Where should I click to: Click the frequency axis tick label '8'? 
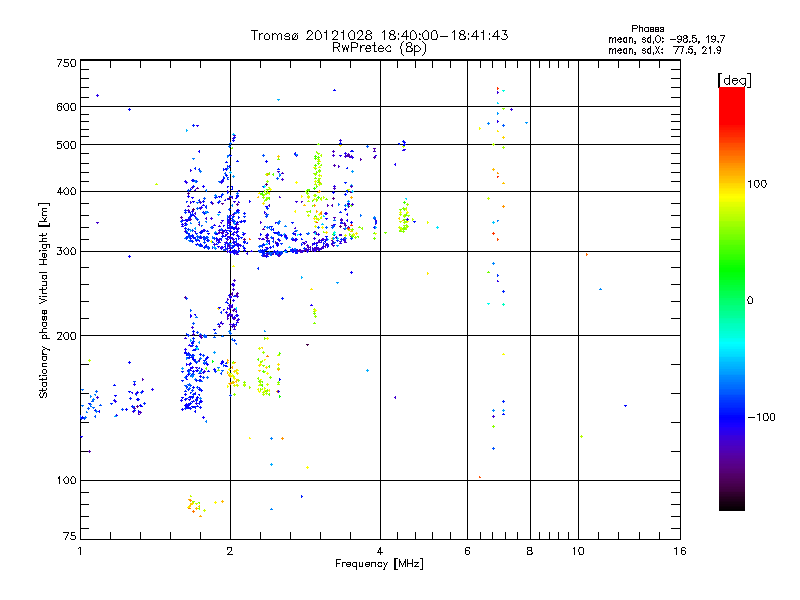pos(530,551)
